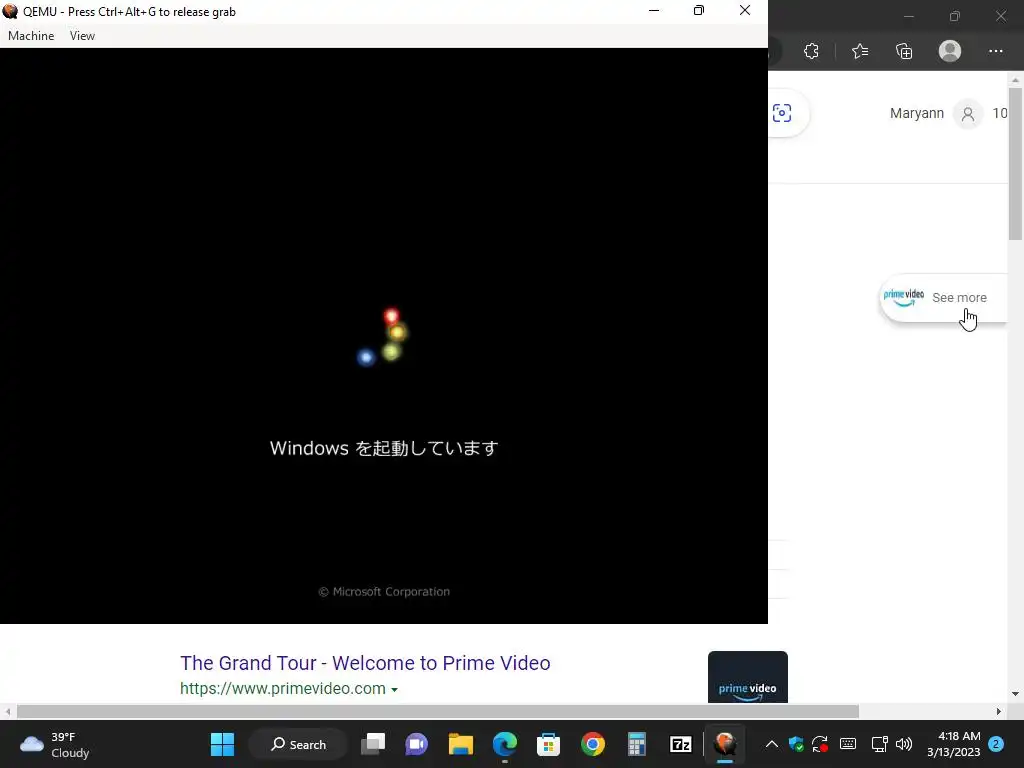The width and height of the screenshot is (1024, 768).
Task: Open Google Chrome from taskbar
Action: (x=593, y=744)
